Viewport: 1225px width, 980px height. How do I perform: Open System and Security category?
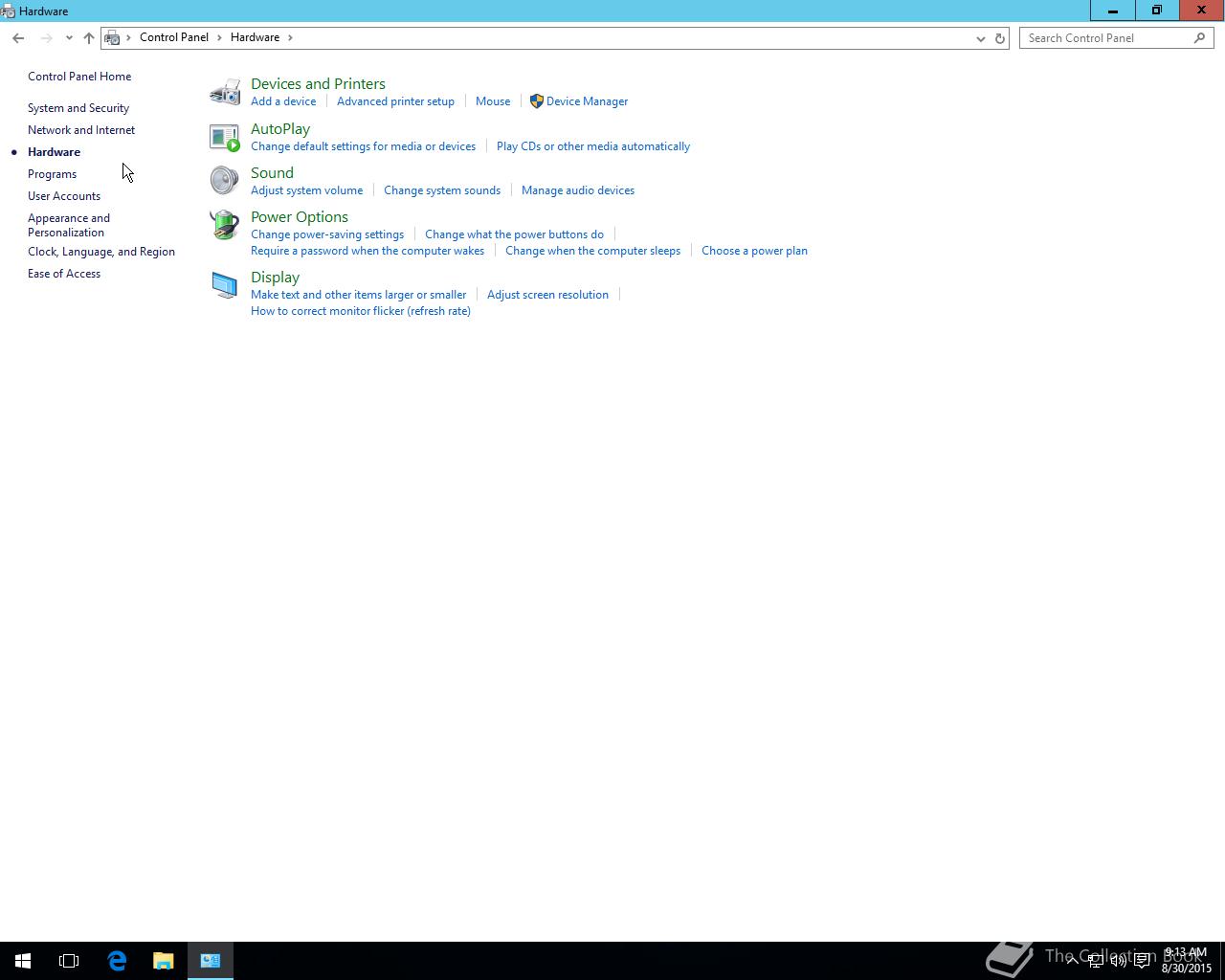pyautogui.click(x=78, y=108)
